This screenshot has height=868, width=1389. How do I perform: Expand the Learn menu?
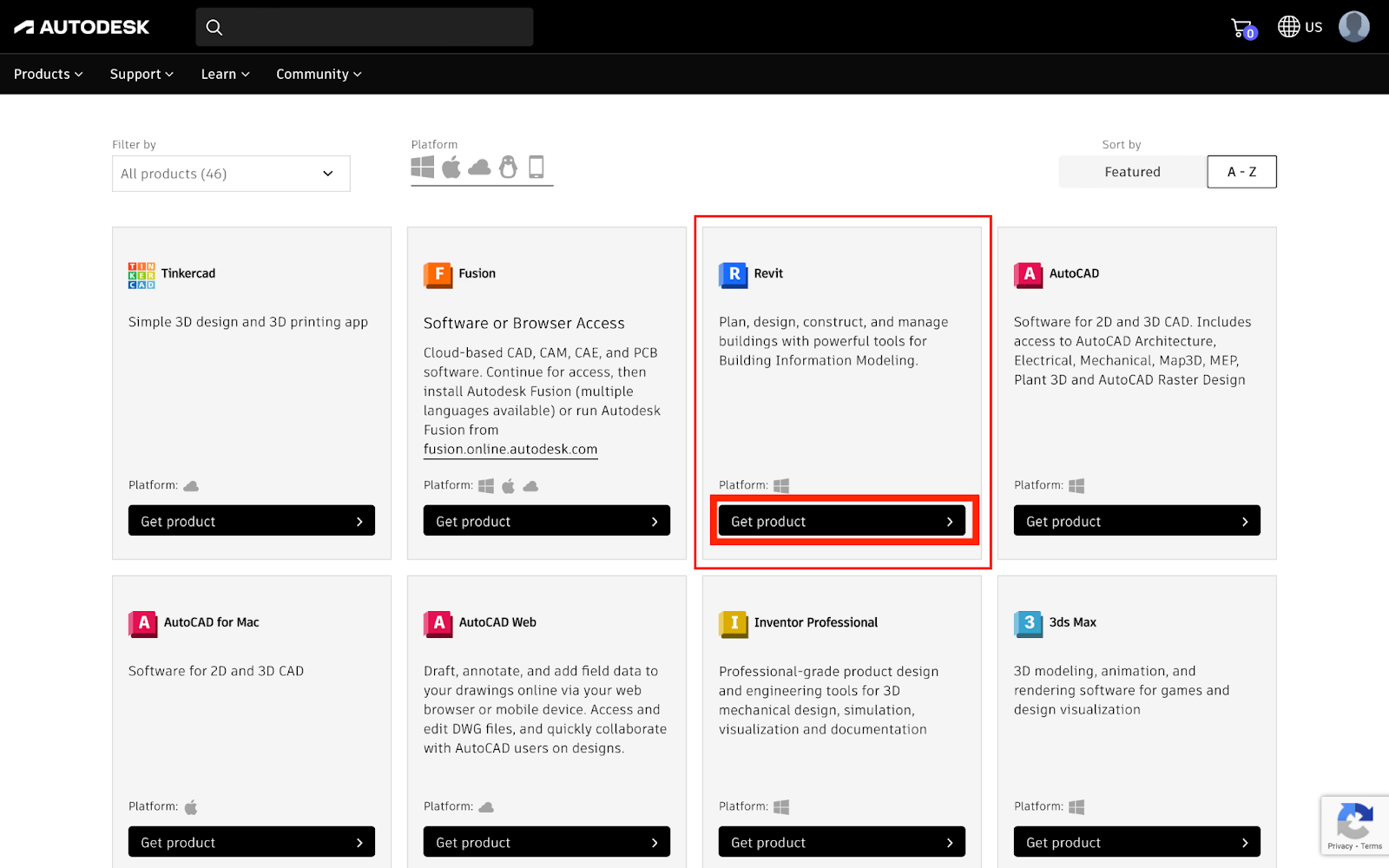pyautogui.click(x=225, y=74)
